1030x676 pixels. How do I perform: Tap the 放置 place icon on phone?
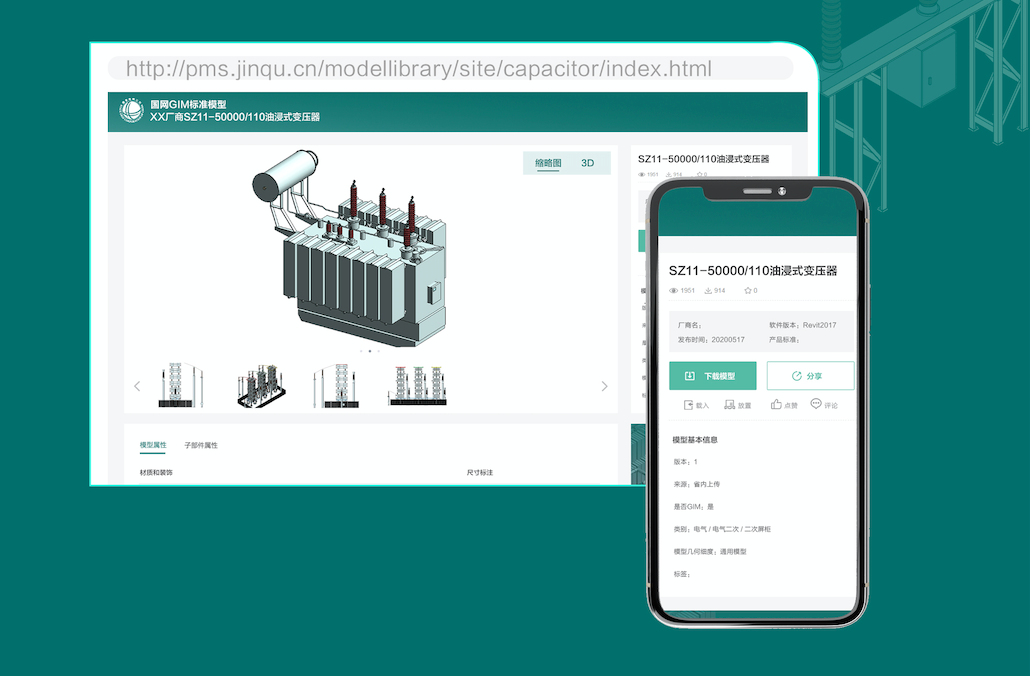[x=730, y=405]
